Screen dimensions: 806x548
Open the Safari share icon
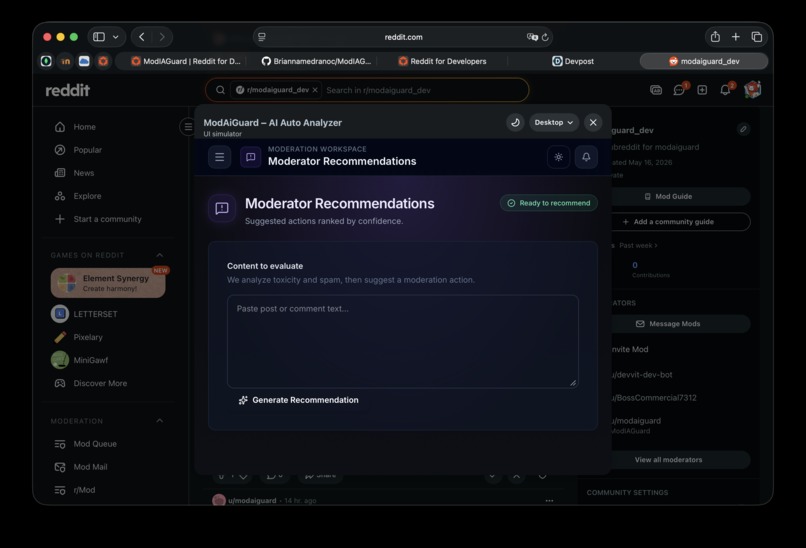point(715,37)
